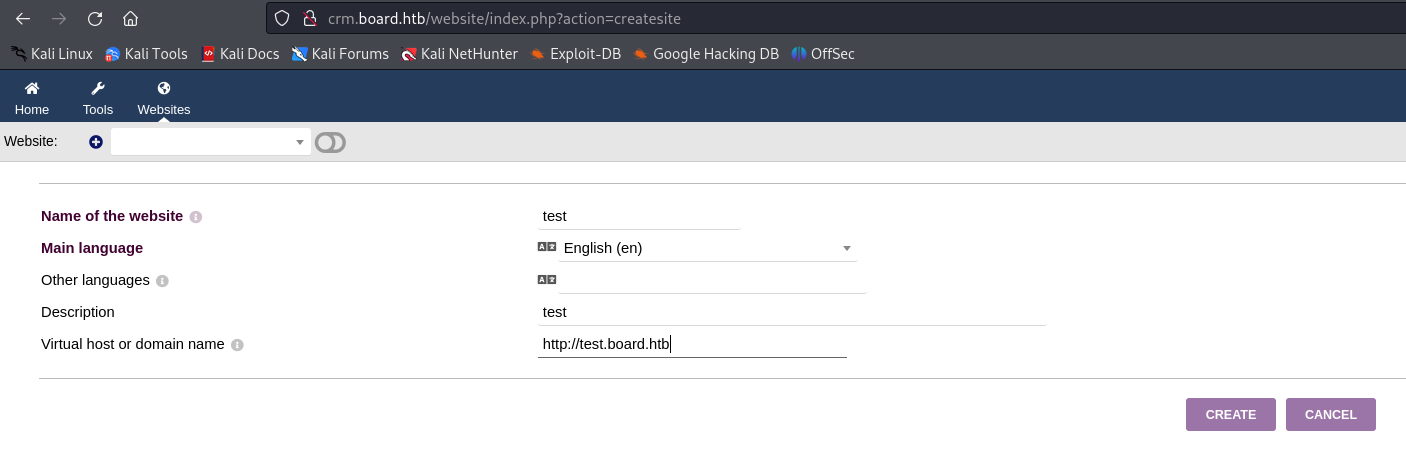The height and width of the screenshot is (462, 1406).
Task: Click the Other languages selection field
Action: pos(712,280)
